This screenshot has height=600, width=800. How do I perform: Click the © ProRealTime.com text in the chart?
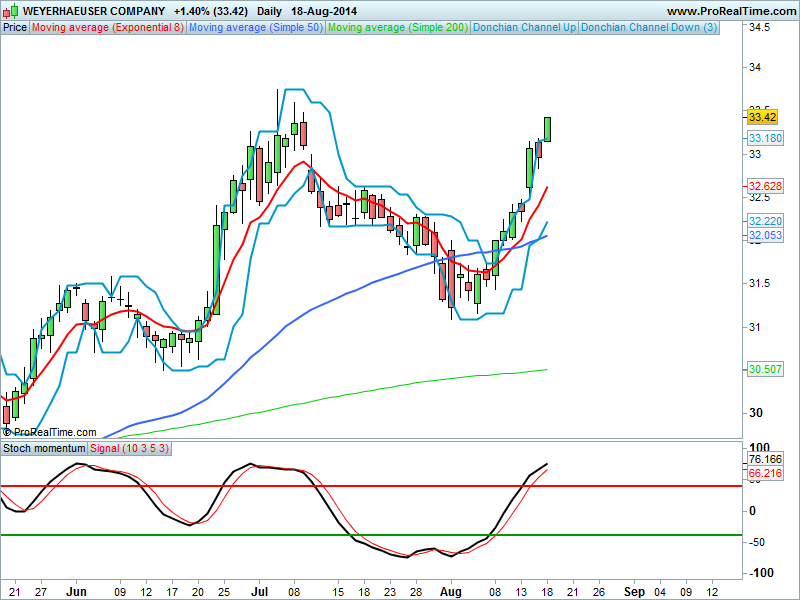click(x=49, y=432)
